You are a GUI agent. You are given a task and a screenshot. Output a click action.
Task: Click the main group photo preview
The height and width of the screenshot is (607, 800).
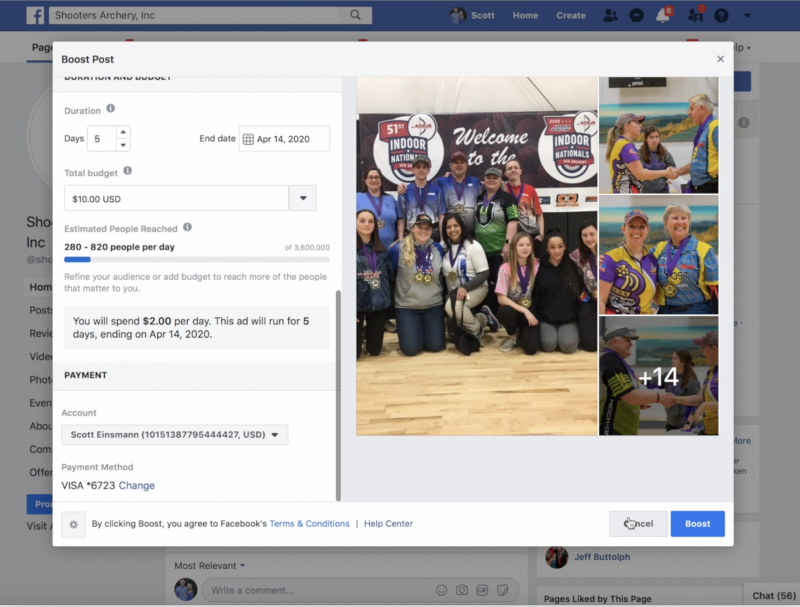point(477,256)
